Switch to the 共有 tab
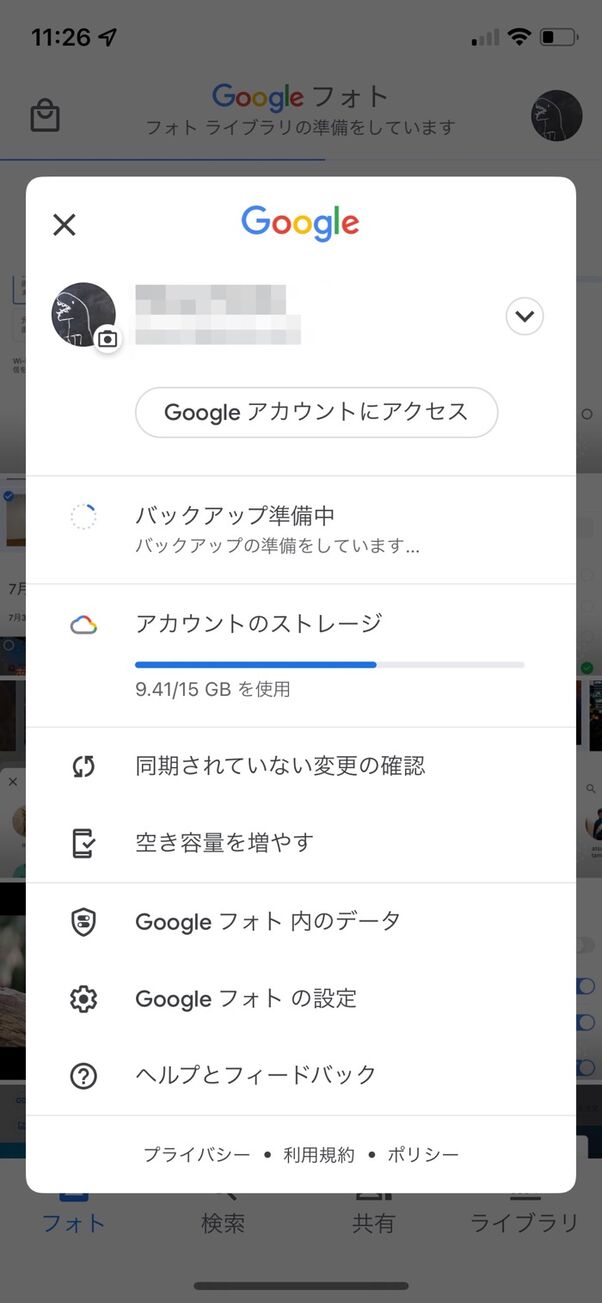This screenshot has width=602, height=1303. coord(374,1222)
